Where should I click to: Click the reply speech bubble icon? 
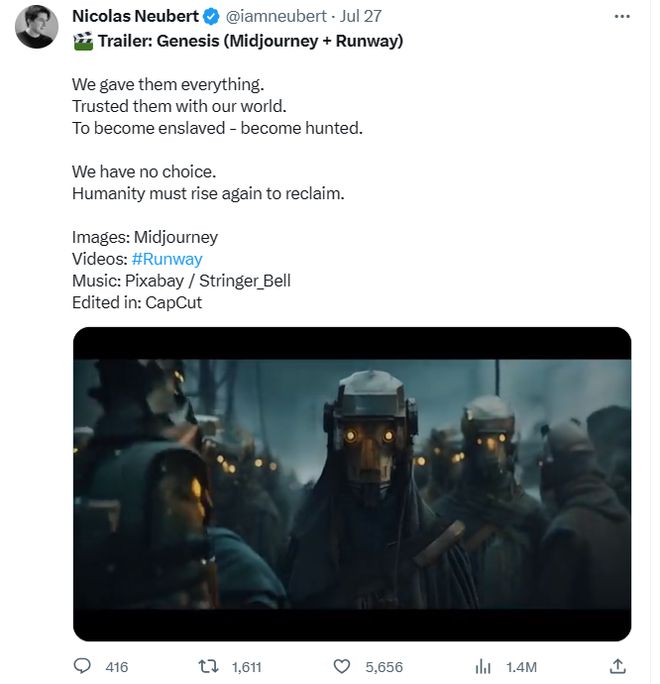(x=82, y=666)
